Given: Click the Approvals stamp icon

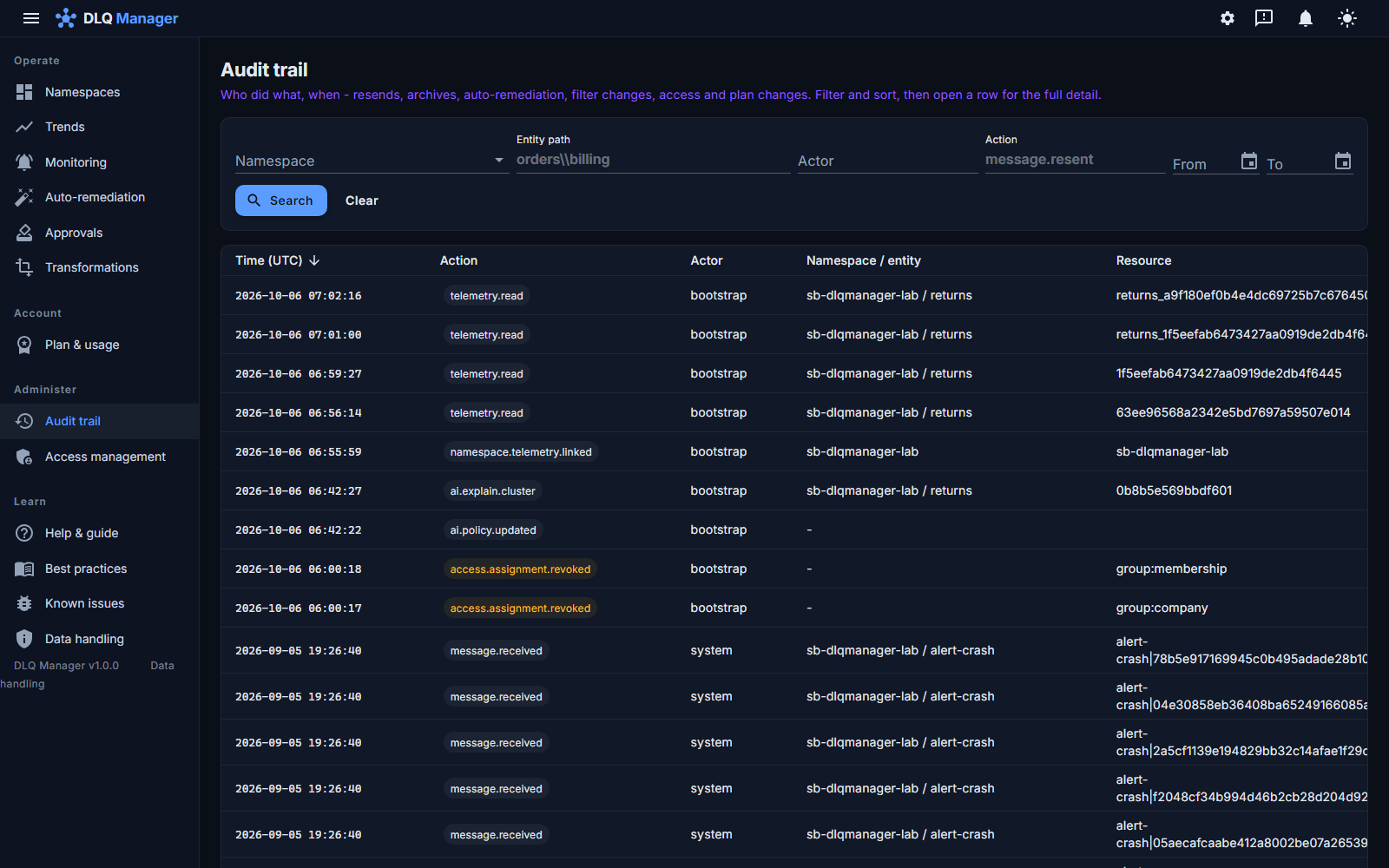Looking at the screenshot, I should pyautogui.click(x=24, y=233).
